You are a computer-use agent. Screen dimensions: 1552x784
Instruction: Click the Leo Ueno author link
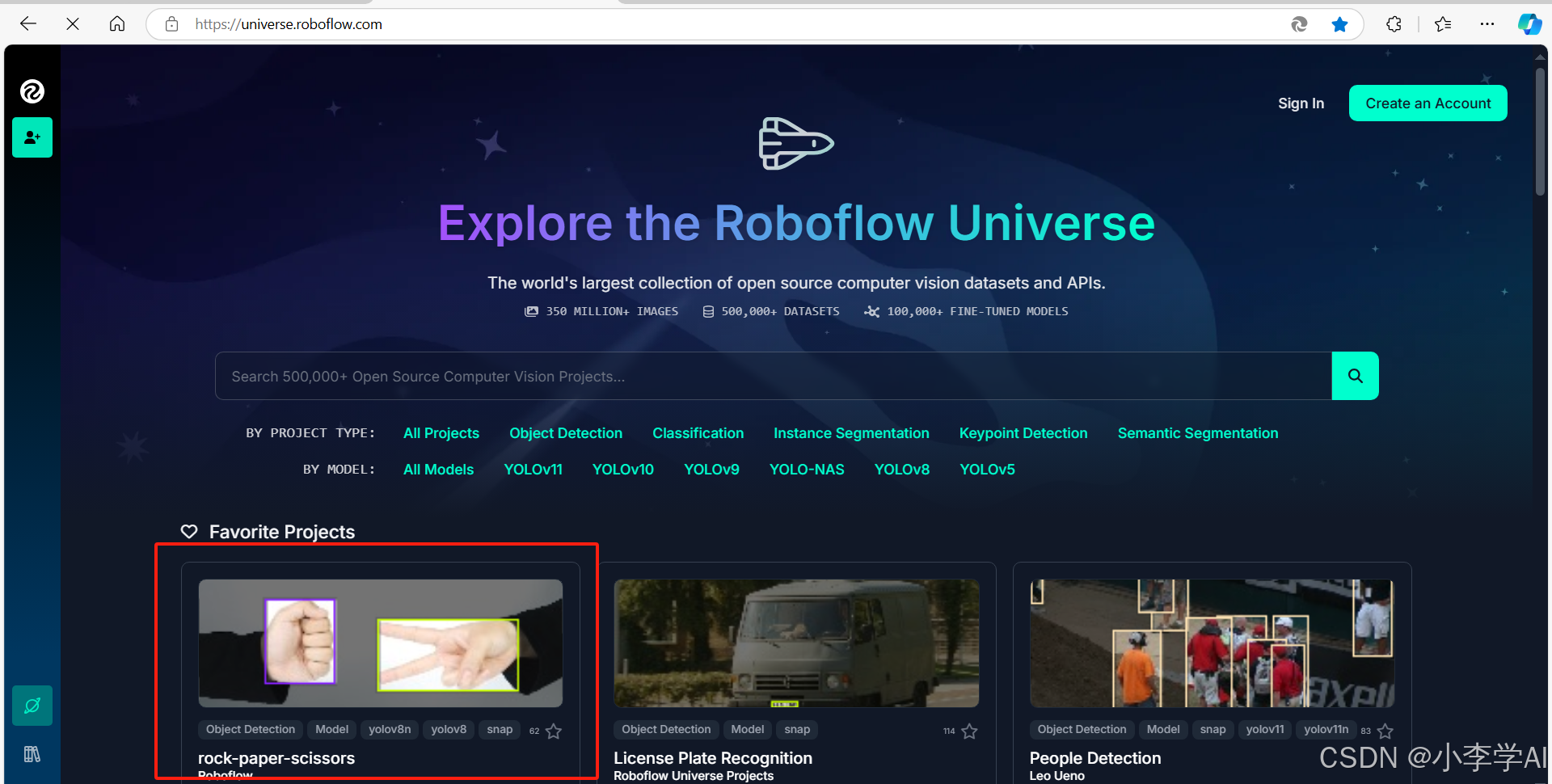[1057, 776]
